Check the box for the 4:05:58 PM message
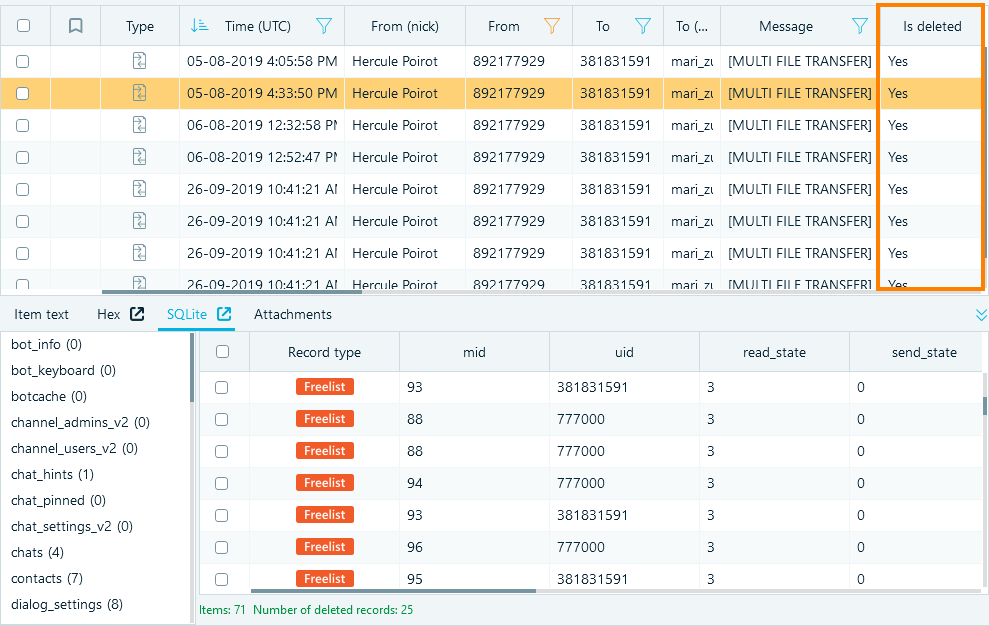Image resolution: width=989 pixels, height=626 pixels. coord(23,61)
